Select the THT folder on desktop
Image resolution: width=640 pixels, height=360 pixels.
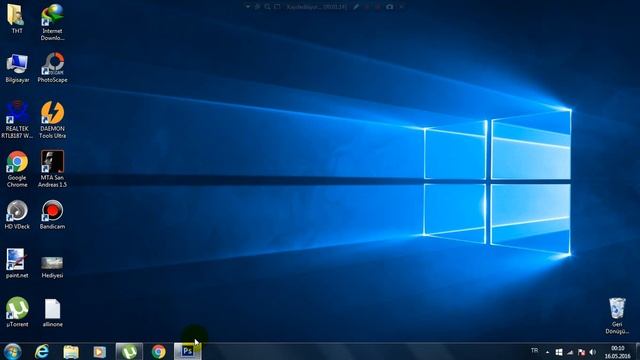tap(17, 19)
